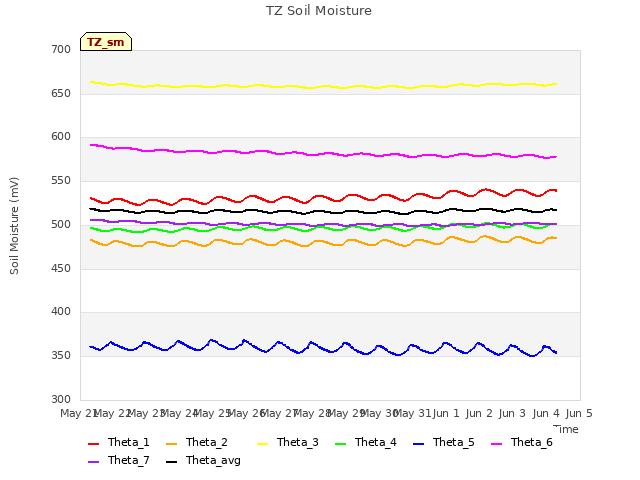Click the Jun 3 x-axis label
The image size is (640, 480).
[512, 413]
